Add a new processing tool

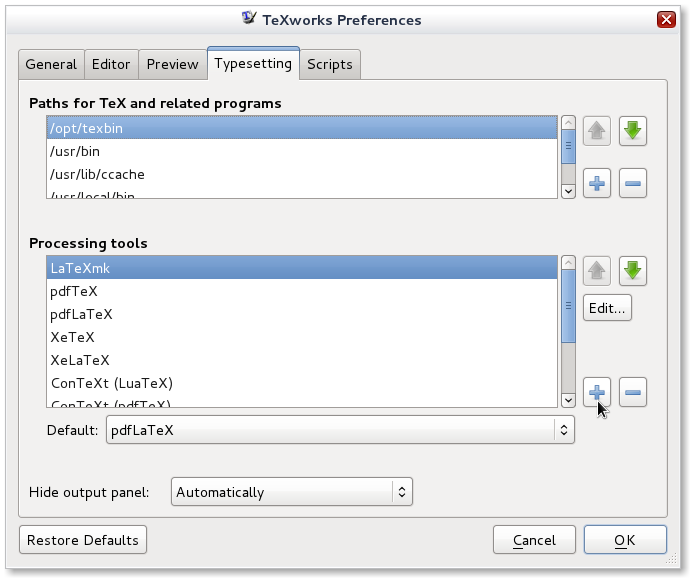(x=597, y=392)
